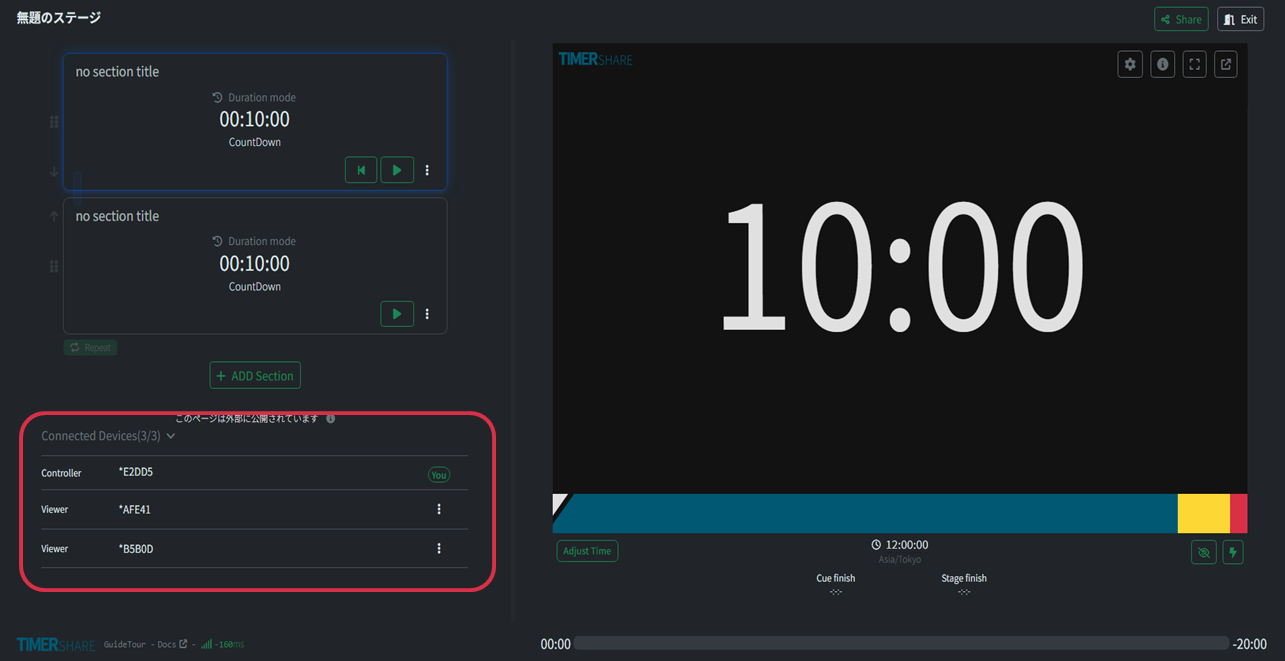Toggle the Repeat option
Image resolution: width=1285 pixels, height=661 pixels.
coord(90,348)
